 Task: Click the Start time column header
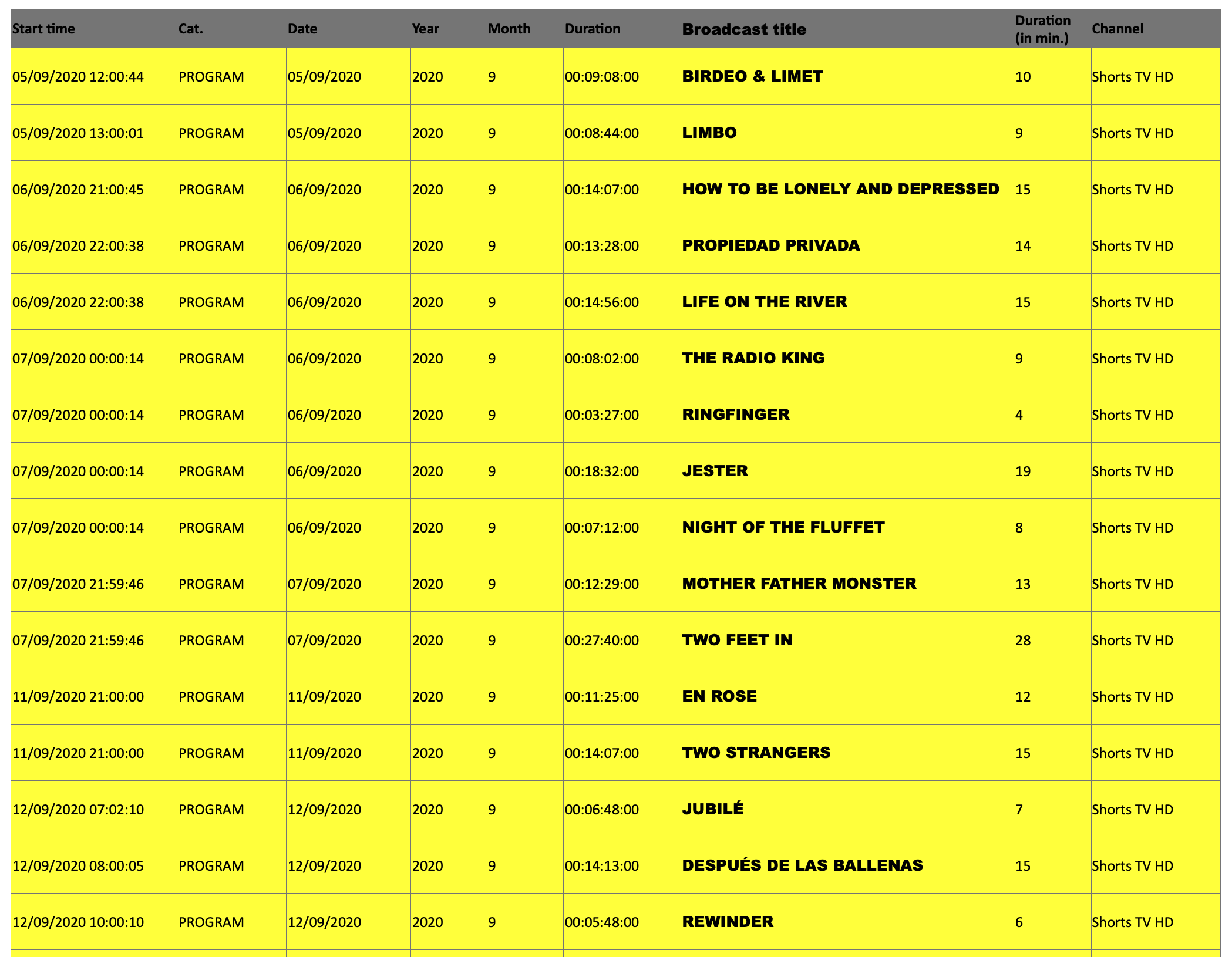point(44,29)
